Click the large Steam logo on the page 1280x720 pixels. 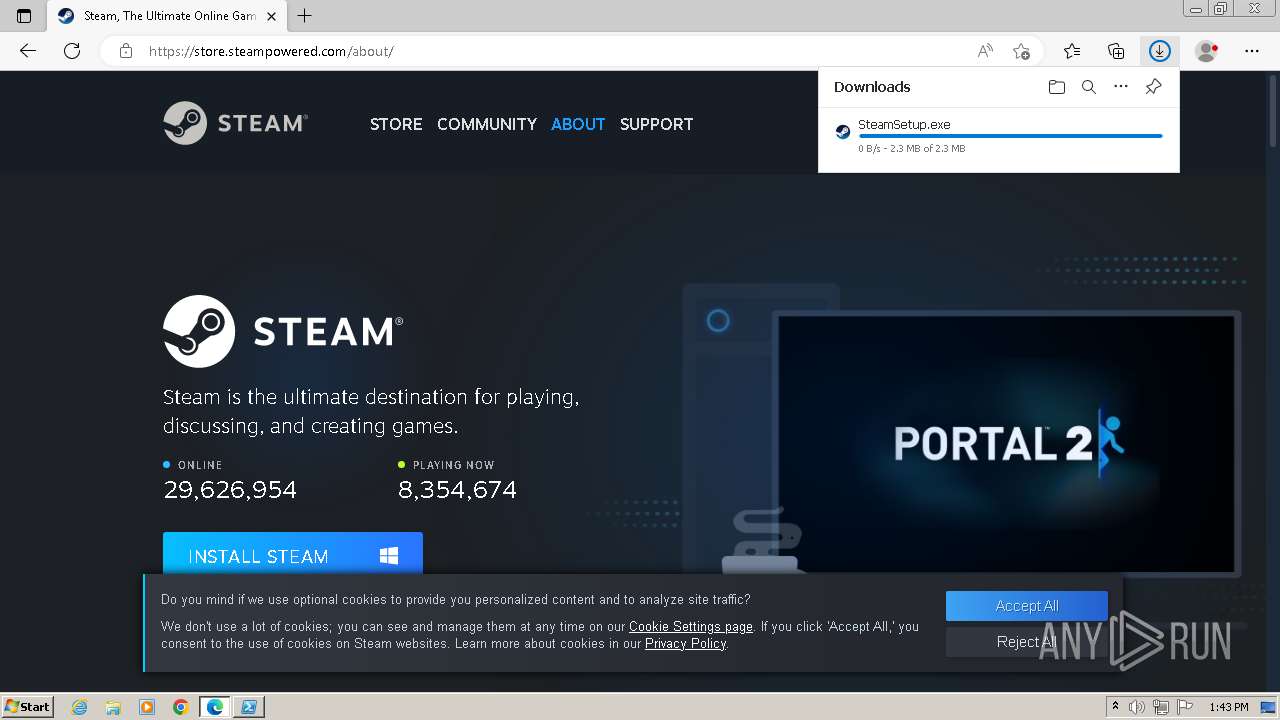pos(283,331)
